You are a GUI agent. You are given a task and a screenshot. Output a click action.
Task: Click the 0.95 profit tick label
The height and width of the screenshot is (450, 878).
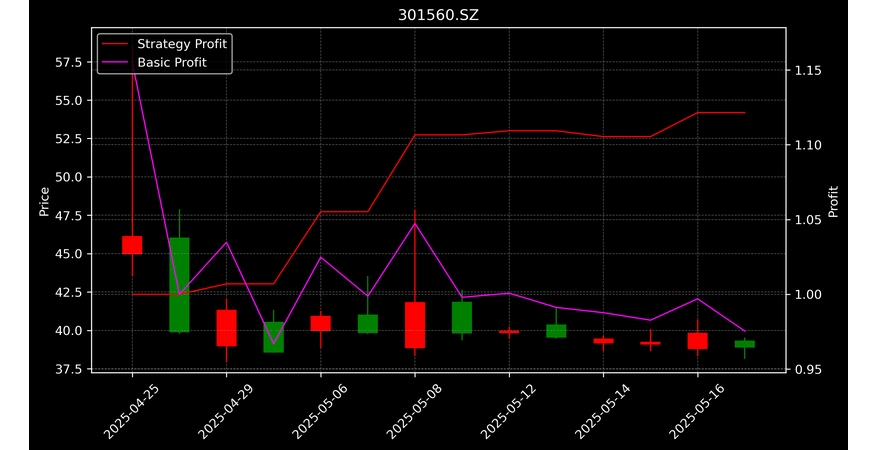(x=807, y=370)
